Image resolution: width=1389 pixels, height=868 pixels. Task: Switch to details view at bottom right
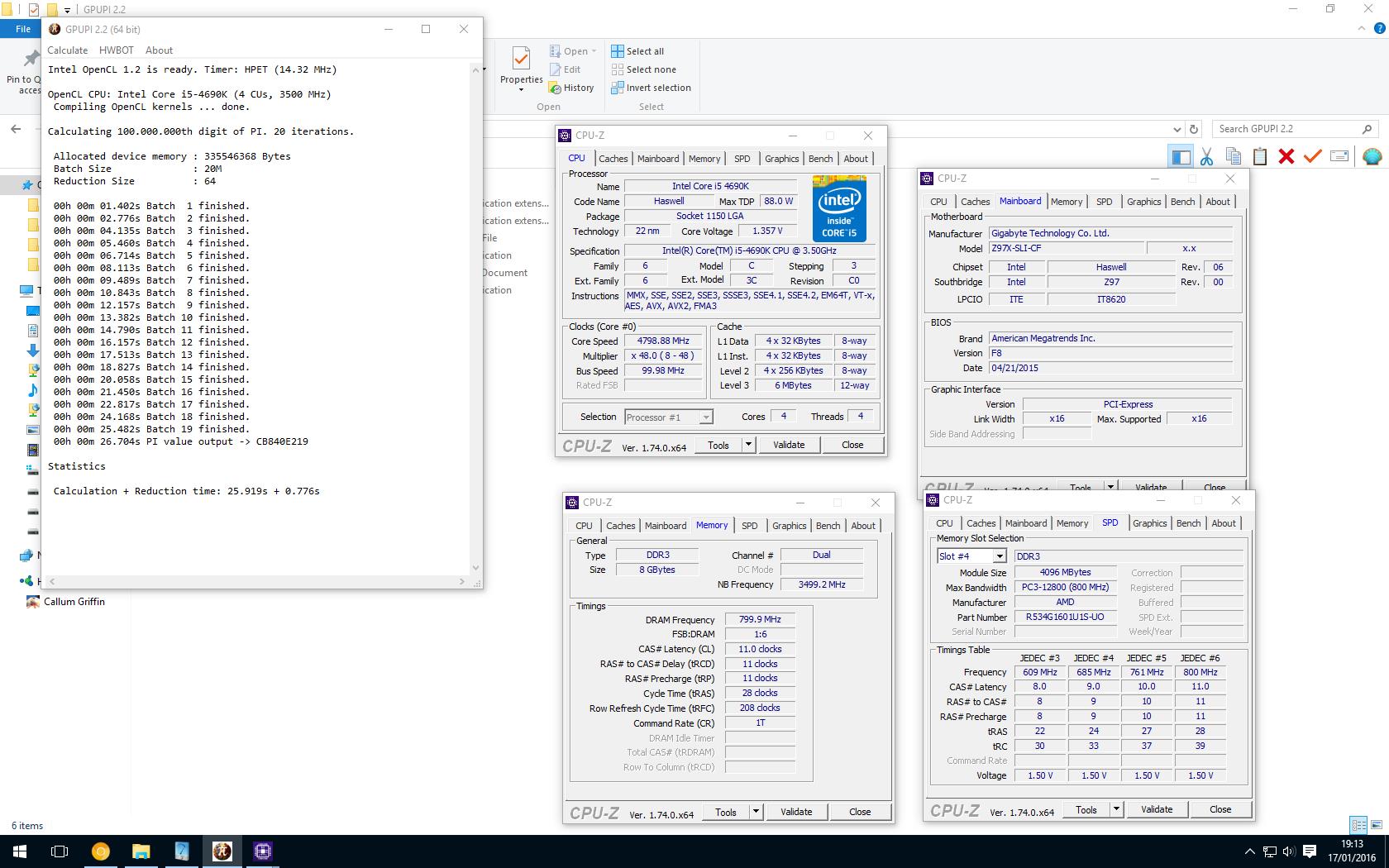tap(1358, 825)
